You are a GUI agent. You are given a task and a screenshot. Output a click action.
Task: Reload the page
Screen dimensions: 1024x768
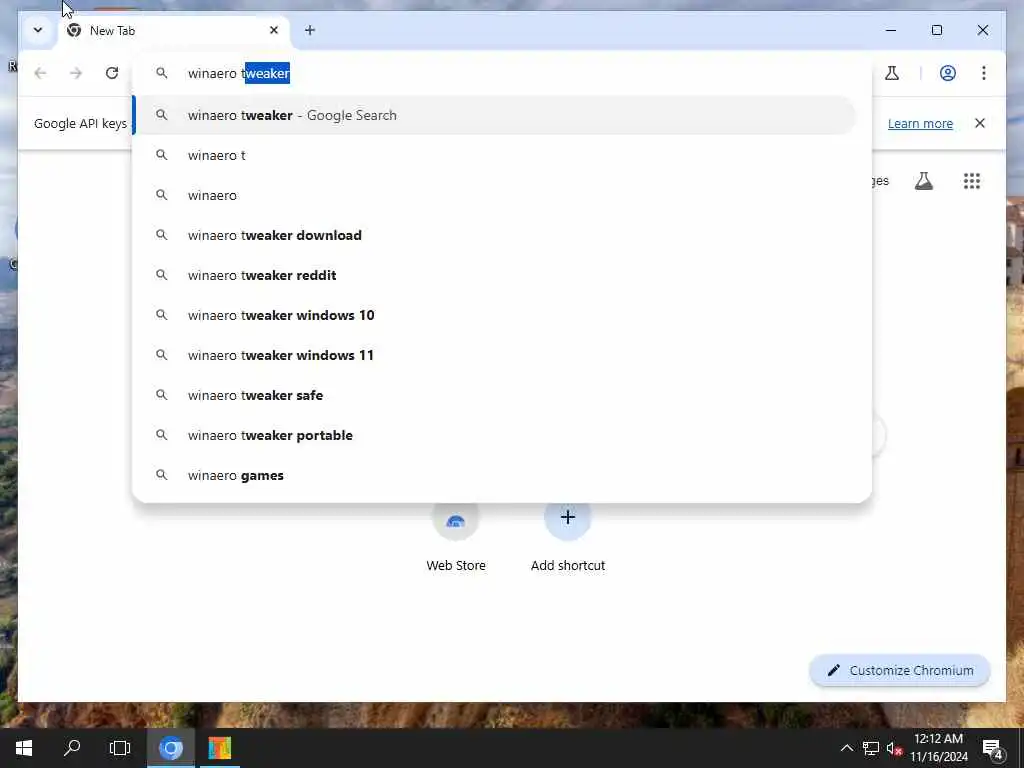(x=112, y=73)
